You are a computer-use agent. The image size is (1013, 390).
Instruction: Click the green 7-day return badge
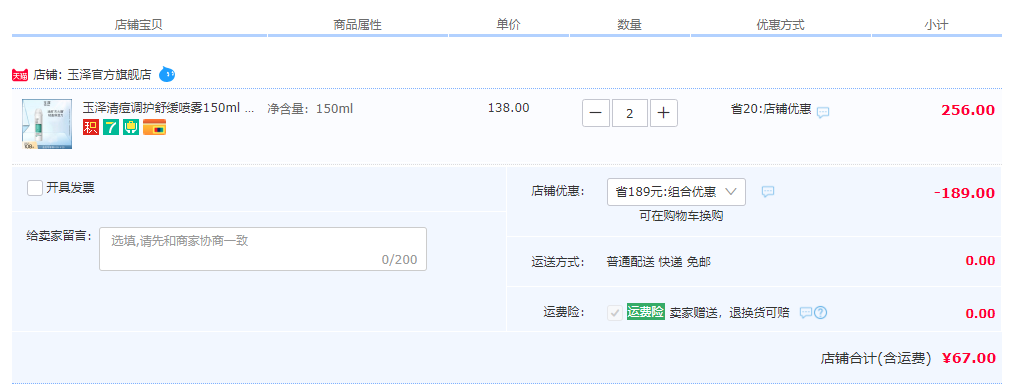[x=110, y=128]
